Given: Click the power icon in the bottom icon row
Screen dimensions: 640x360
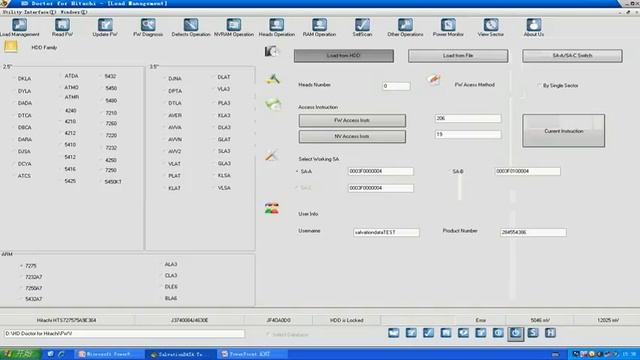Looking at the screenshot, I should click(516, 333).
